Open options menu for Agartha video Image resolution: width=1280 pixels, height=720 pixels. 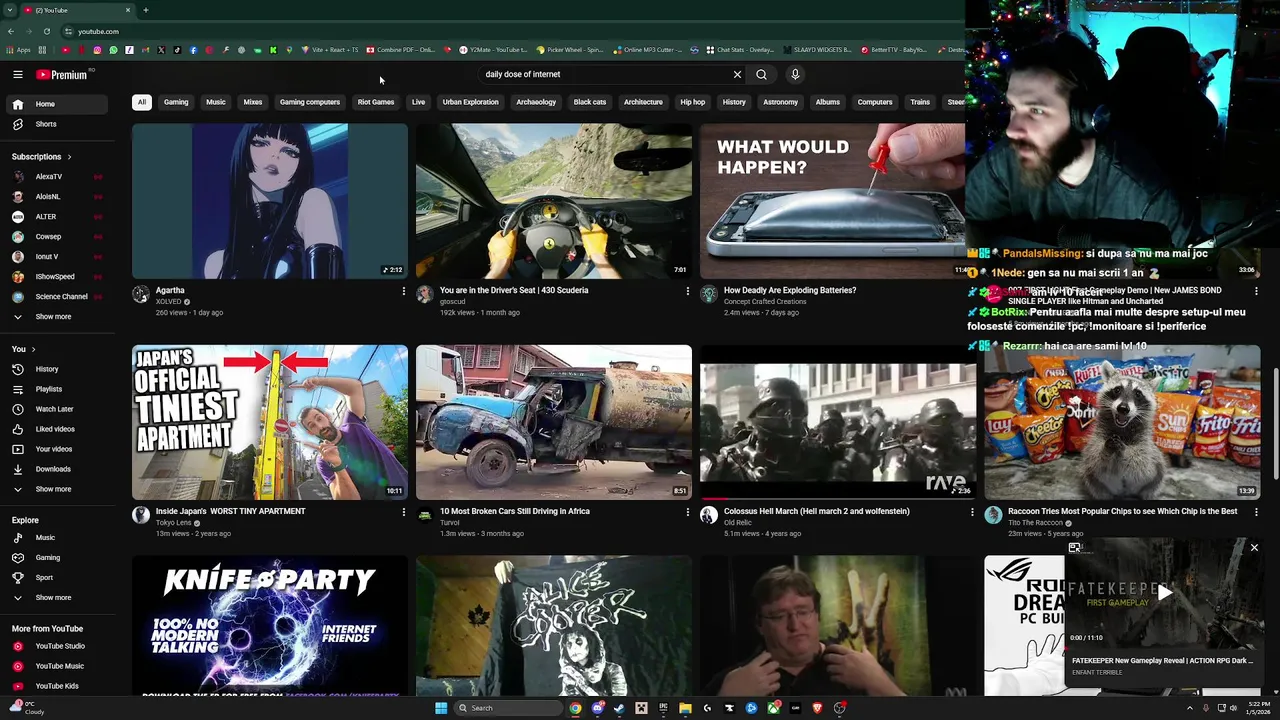point(404,291)
